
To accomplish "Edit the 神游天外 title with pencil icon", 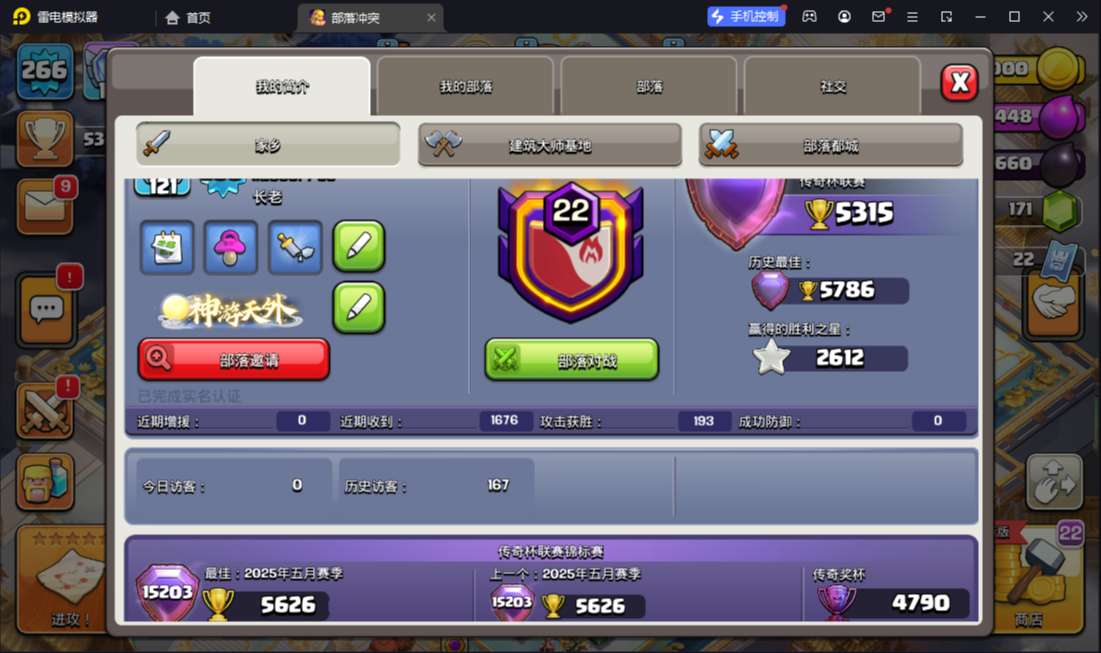I will pos(358,308).
